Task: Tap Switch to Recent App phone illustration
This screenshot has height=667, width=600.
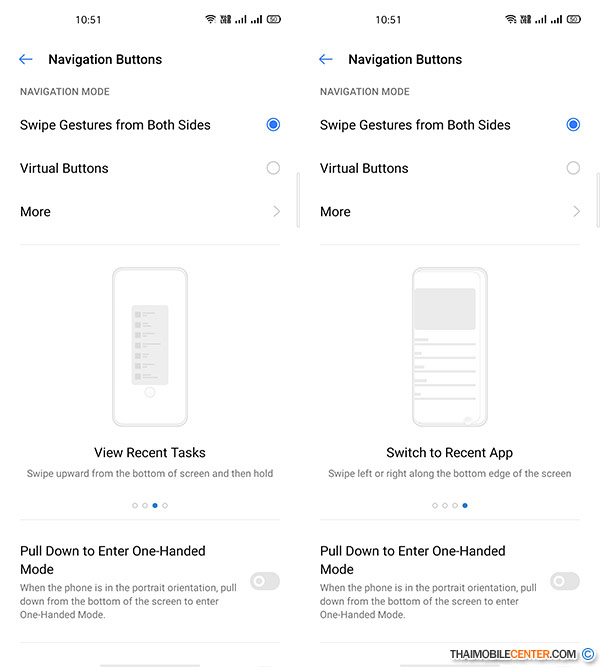Action: pyautogui.click(x=450, y=347)
